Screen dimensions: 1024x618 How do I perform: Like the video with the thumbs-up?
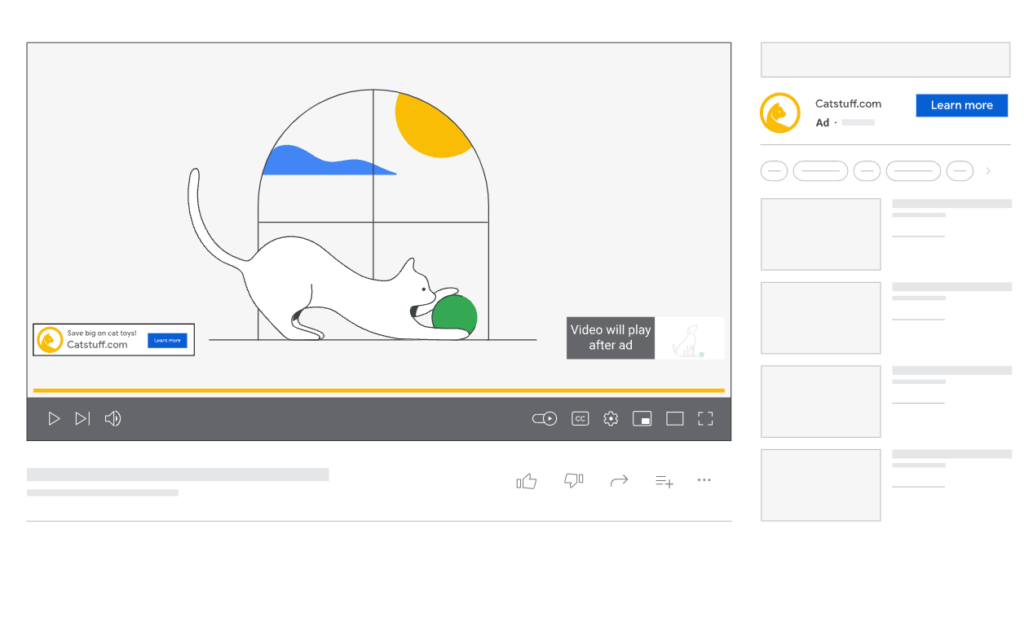pos(527,480)
